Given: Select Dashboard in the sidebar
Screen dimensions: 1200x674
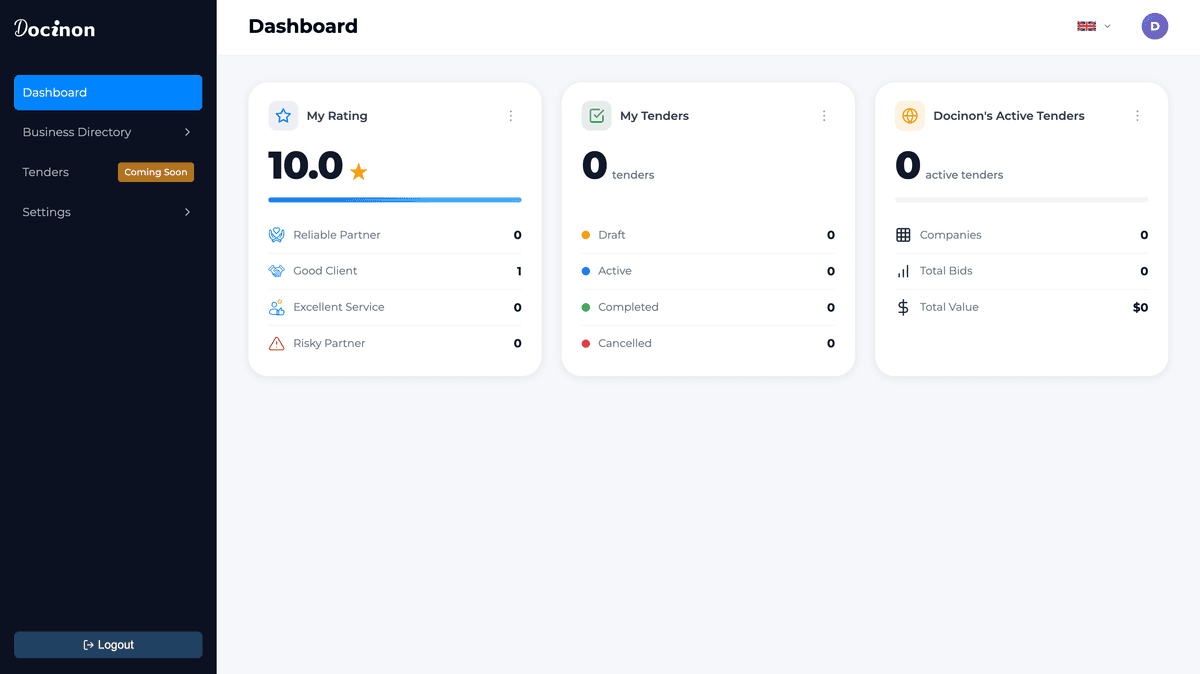Looking at the screenshot, I should [108, 92].
